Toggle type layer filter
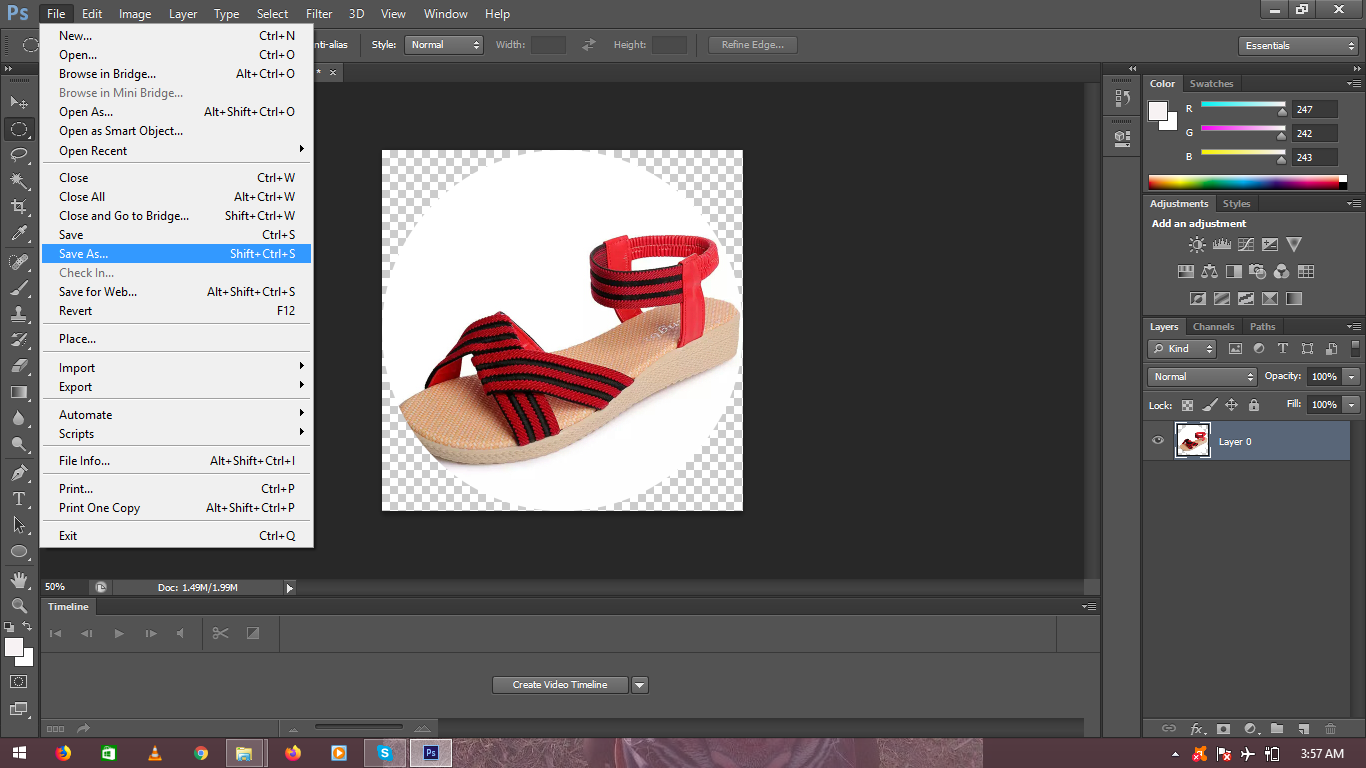 [1283, 349]
